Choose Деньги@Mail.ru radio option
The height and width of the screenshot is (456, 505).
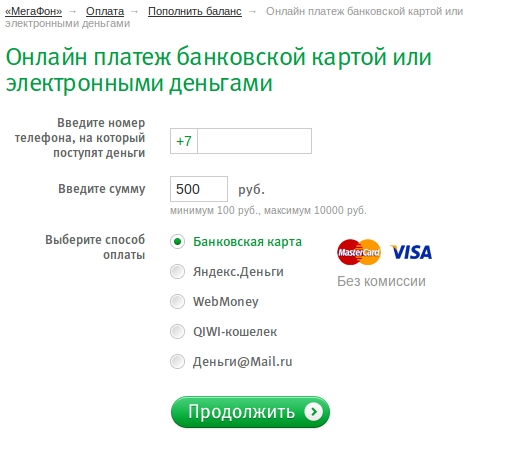tap(177, 362)
